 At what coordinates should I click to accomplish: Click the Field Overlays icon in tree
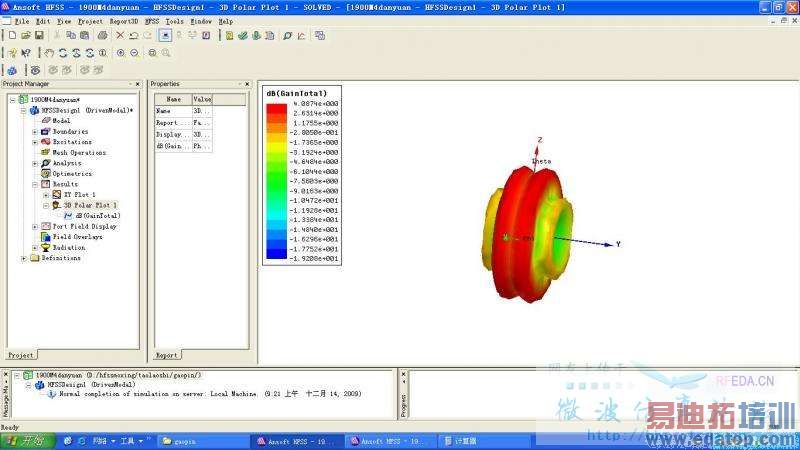pyautogui.click(x=45, y=237)
